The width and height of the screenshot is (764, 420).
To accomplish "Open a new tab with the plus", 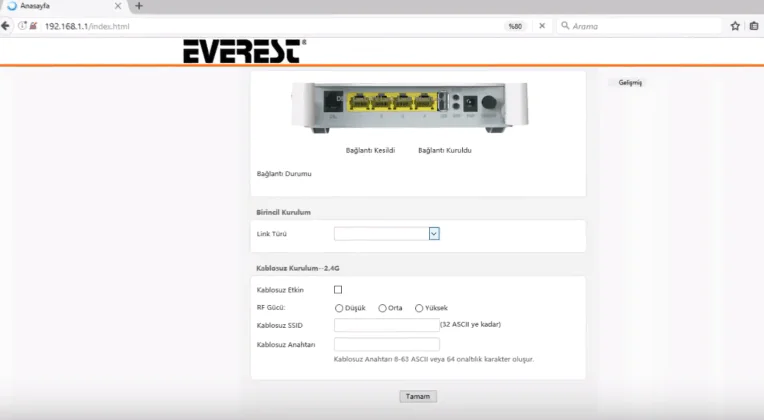I will click(139, 6).
